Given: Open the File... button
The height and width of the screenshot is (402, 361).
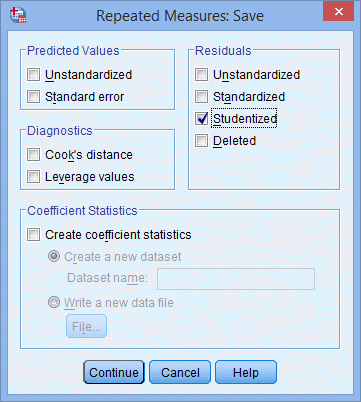Looking at the screenshot, I should click(x=86, y=326).
